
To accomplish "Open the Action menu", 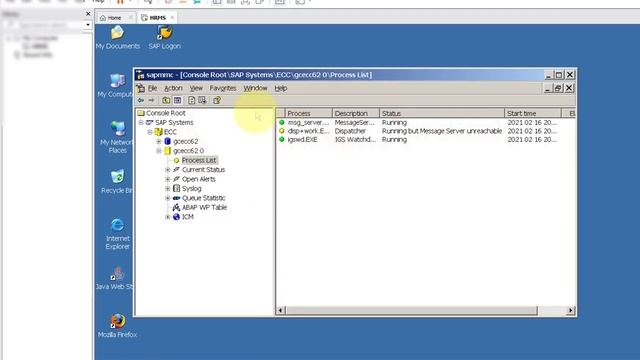I will coord(173,88).
